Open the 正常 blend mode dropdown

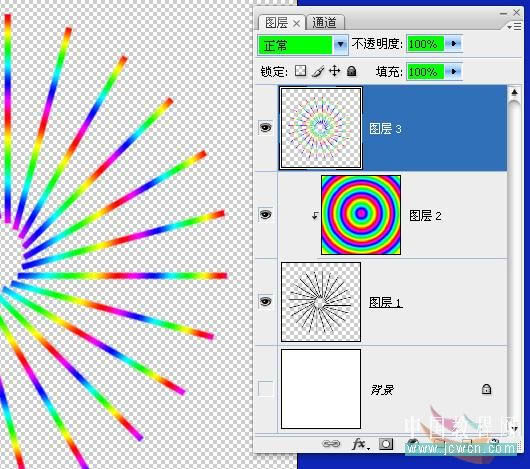click(x=303, y=45)
